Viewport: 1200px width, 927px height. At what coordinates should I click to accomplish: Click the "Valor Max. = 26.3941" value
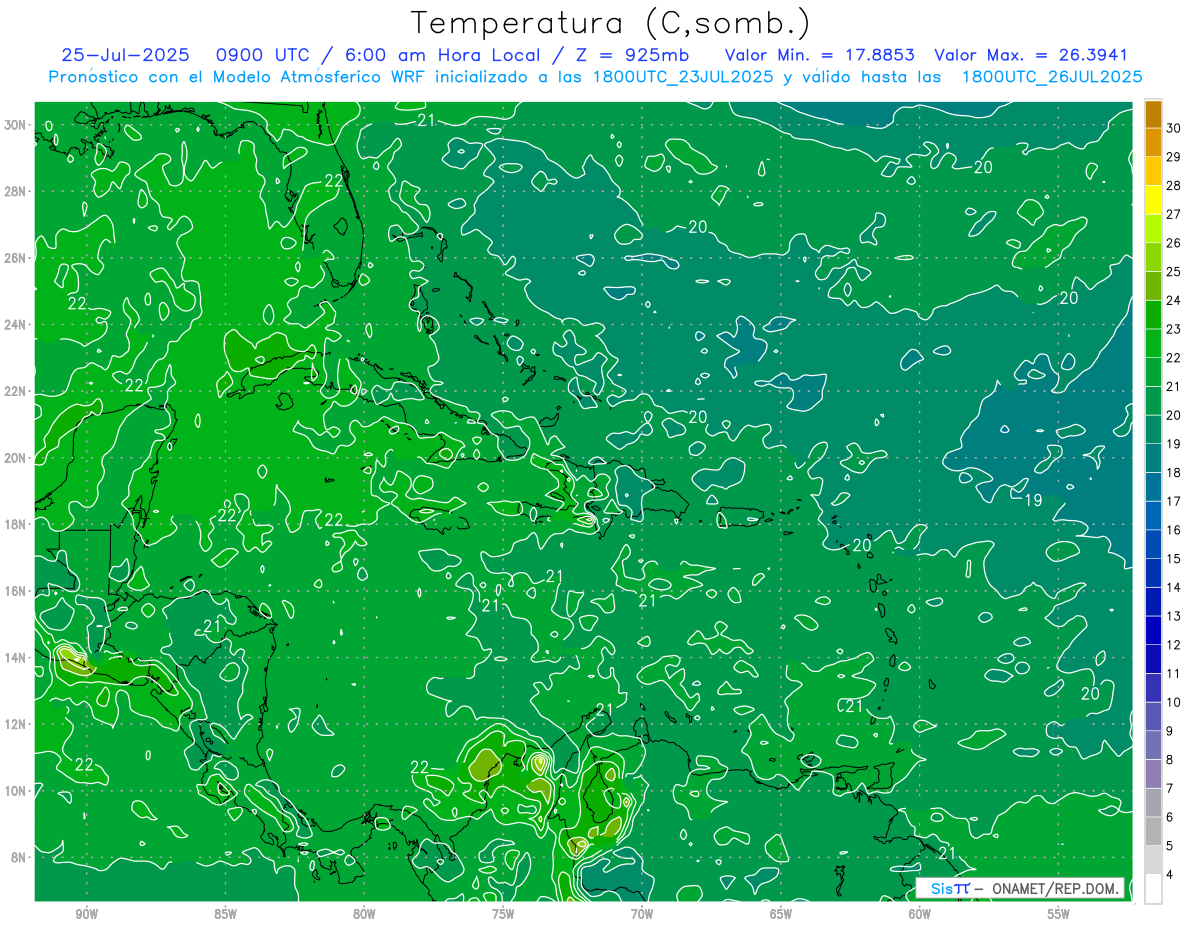(1031, 56)
